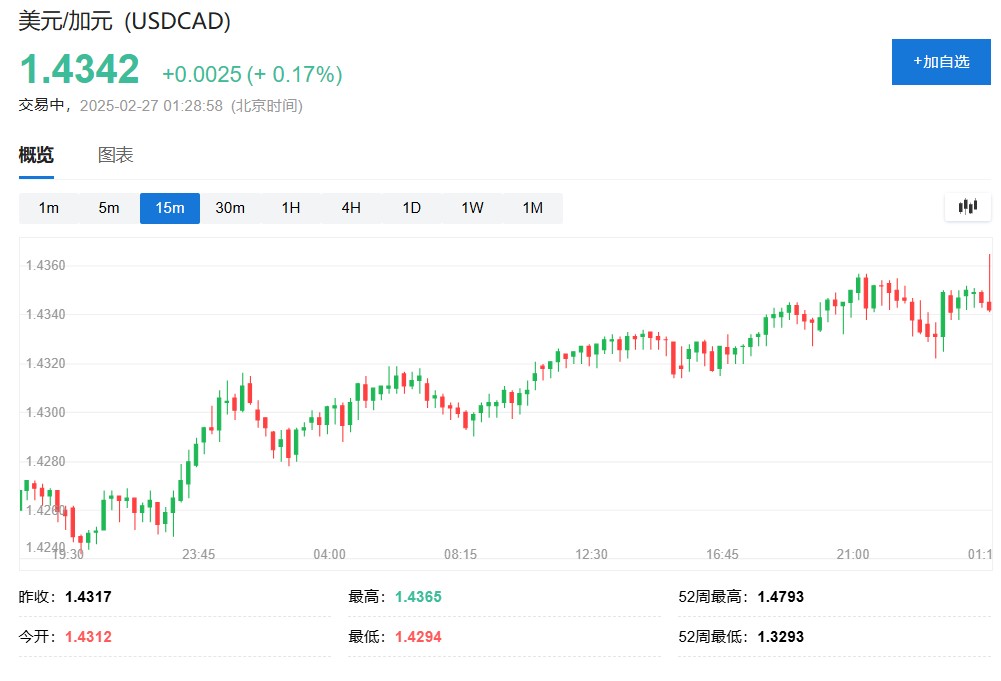Open the candlestick chart type icon
1001x681 pixels.
[x=967, y=207]
